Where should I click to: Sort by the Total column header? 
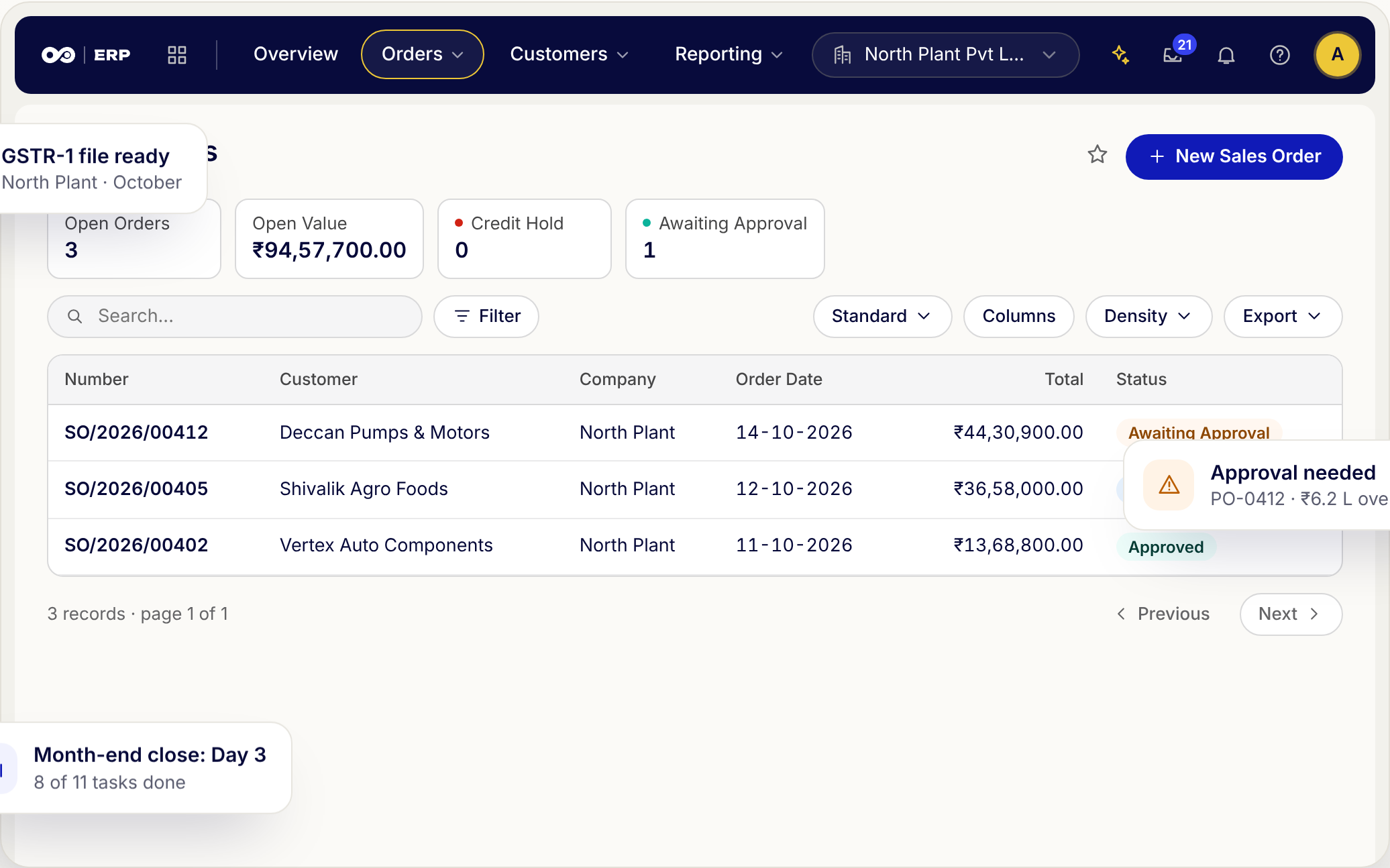tap(1064, 380)
